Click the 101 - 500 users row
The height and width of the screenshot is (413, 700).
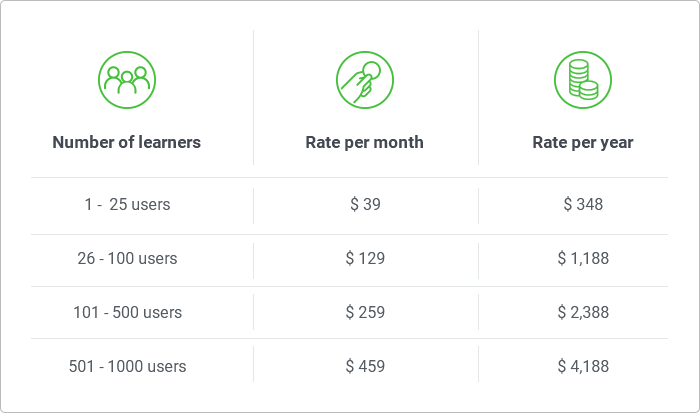point(350,313)
